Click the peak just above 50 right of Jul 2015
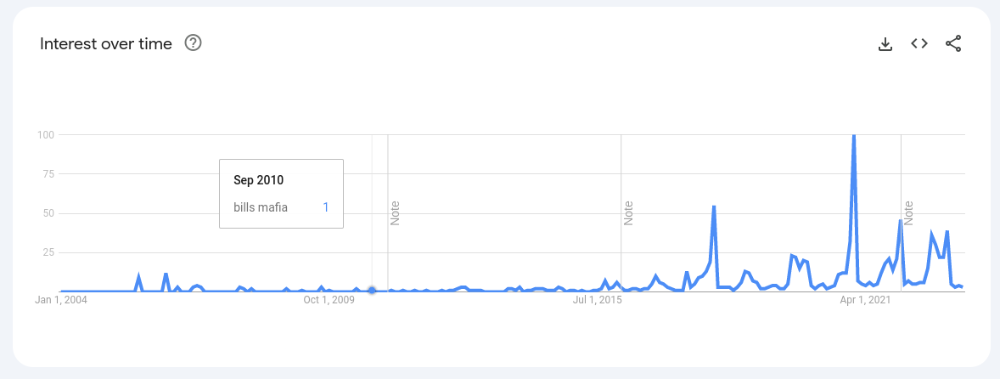The image size is (1000, 379). point(714,207)
